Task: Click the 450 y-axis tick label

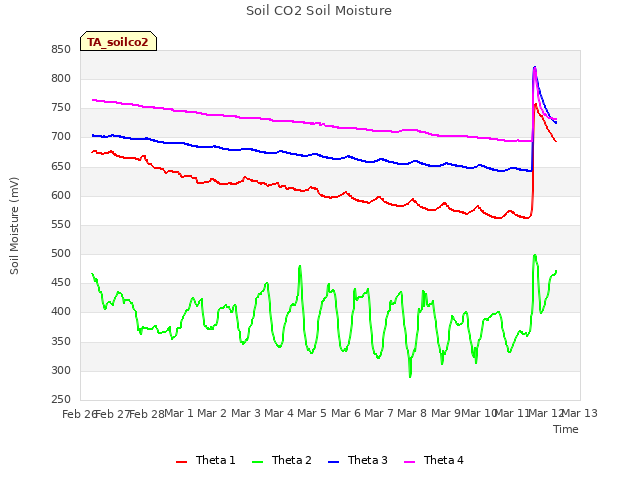Action: pyautogui.click(x=61, y=283)
